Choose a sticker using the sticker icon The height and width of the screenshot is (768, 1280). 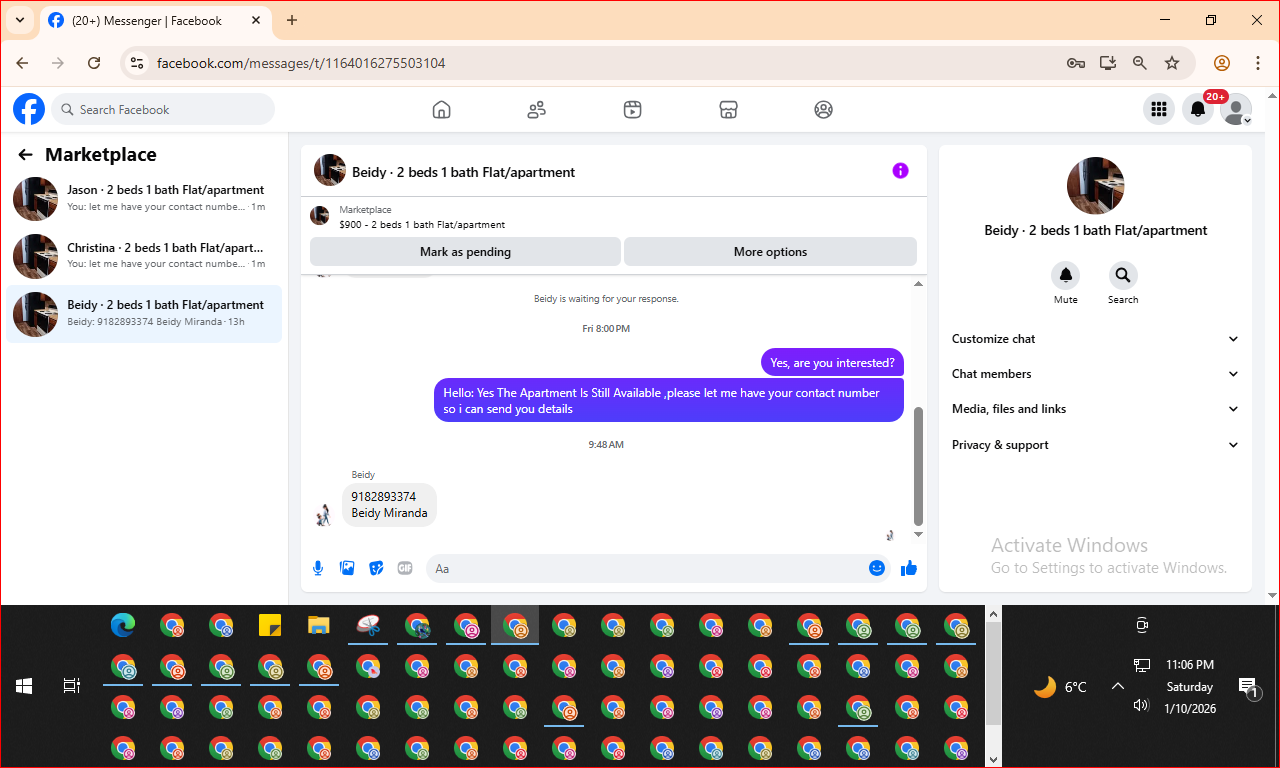376,568
